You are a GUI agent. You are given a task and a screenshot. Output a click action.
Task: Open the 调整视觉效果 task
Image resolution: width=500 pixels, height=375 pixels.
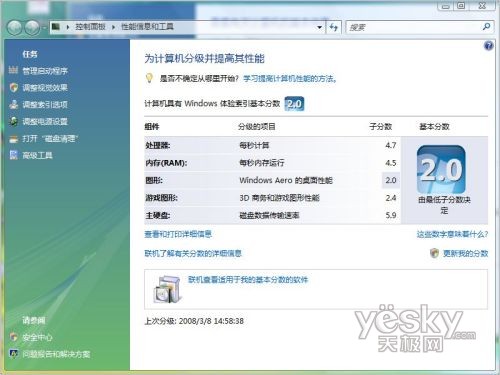45,88
